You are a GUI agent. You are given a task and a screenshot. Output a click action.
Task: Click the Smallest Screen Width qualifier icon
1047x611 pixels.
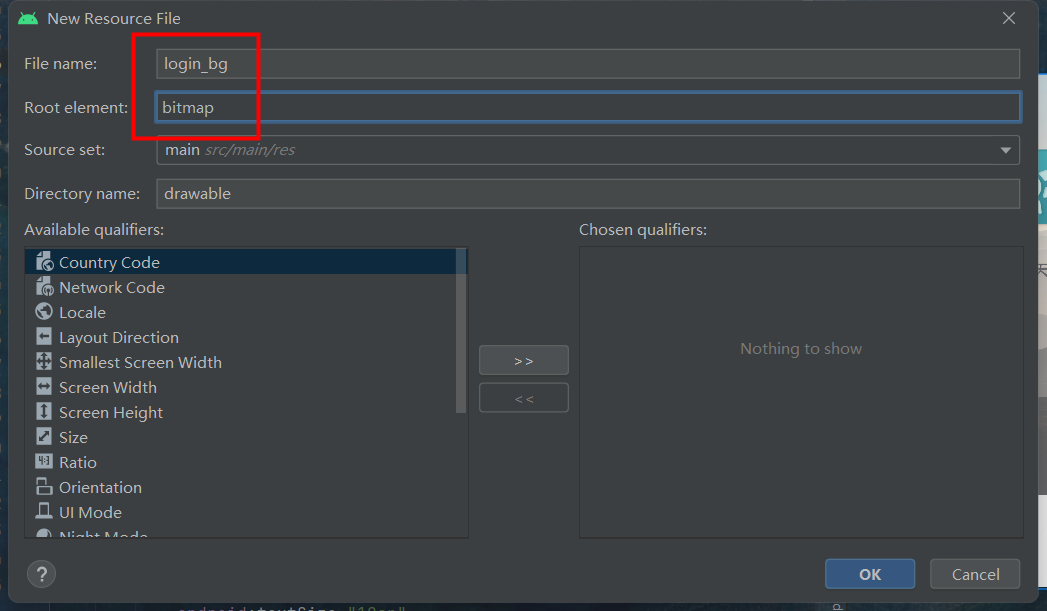42,362
